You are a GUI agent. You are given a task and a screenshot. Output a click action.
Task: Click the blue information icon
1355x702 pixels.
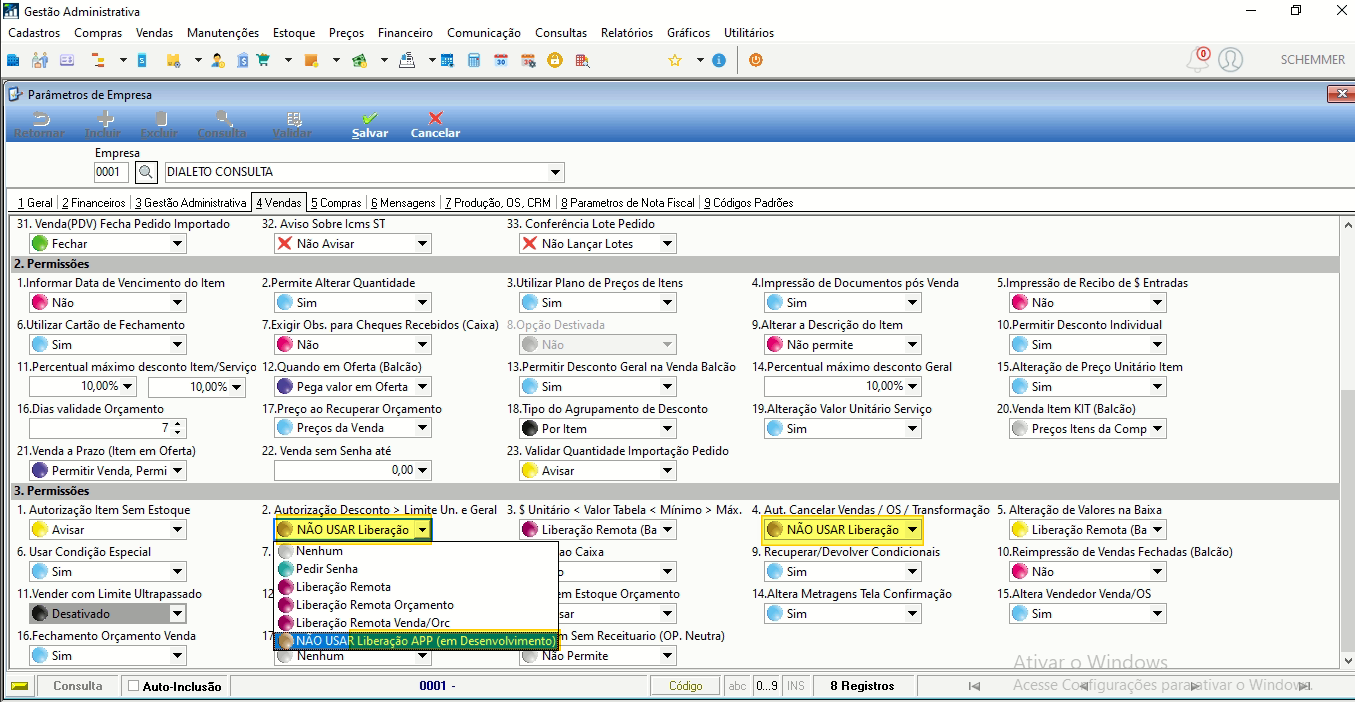tap(718, 60)
